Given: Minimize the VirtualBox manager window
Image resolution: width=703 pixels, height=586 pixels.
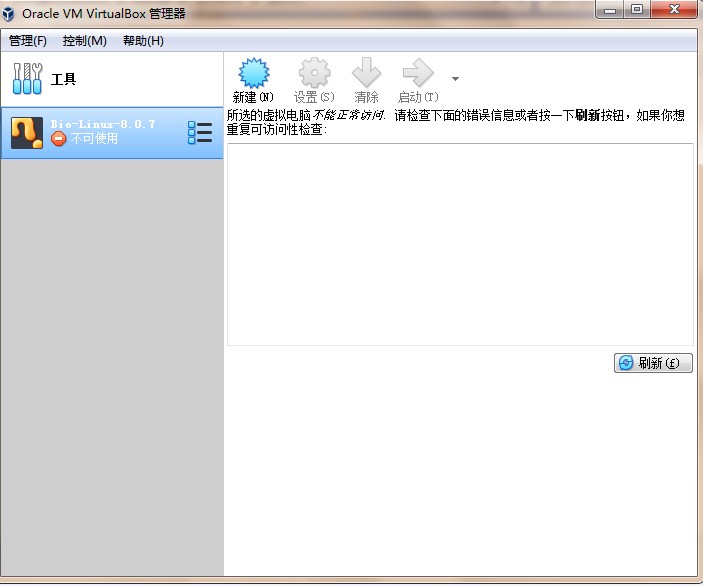Looking at the screenshot, I should point(610,9).
